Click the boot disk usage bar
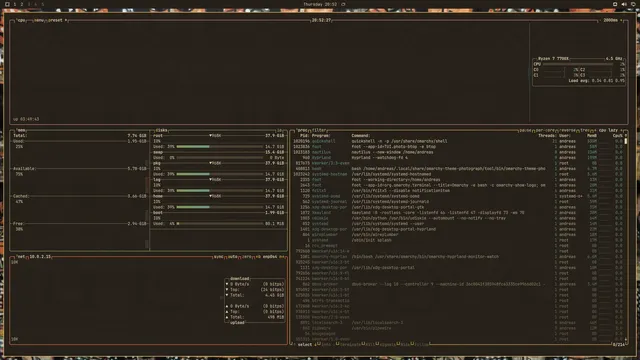Viewport: 640px width, 360px height. point(220,224)
